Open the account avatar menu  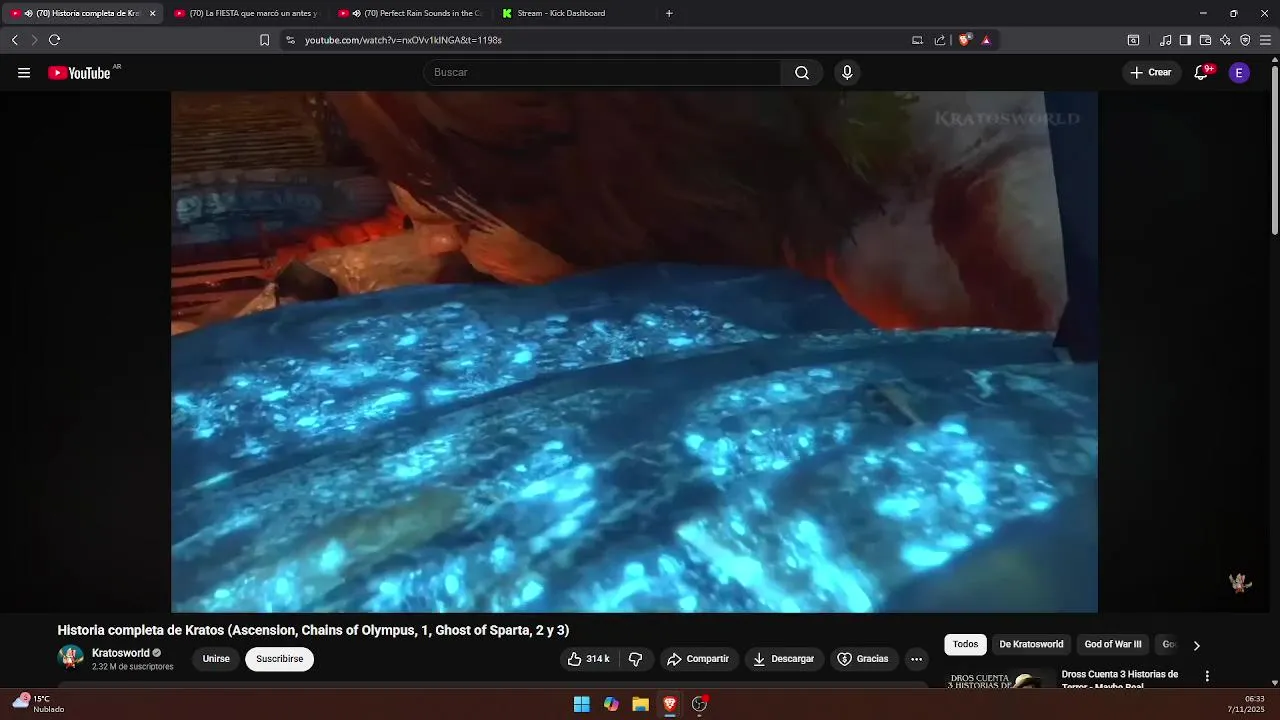point(1239,73)
